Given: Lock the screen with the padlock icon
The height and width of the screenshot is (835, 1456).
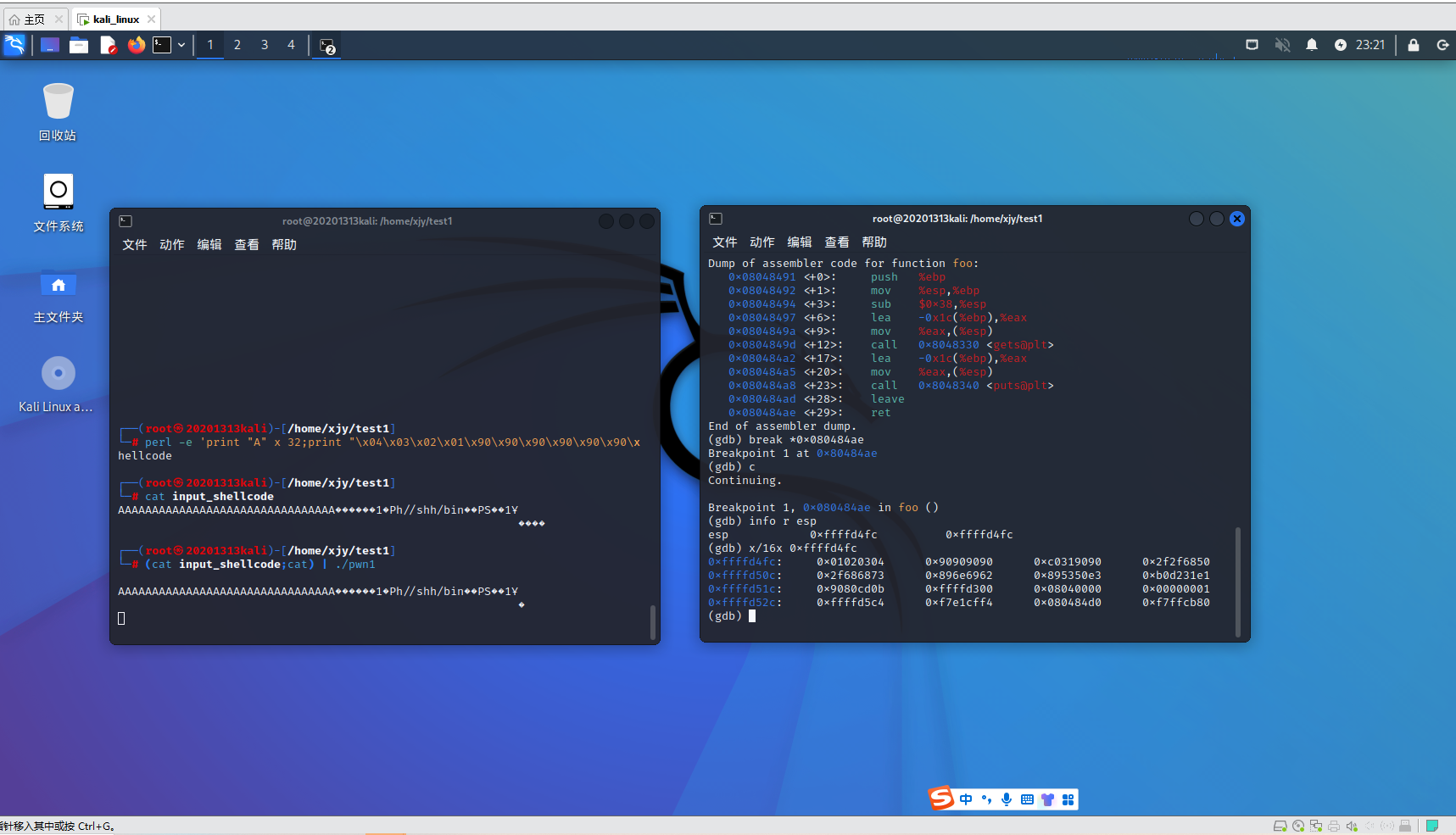Looking at the screenshot, I should [1414, 45].
